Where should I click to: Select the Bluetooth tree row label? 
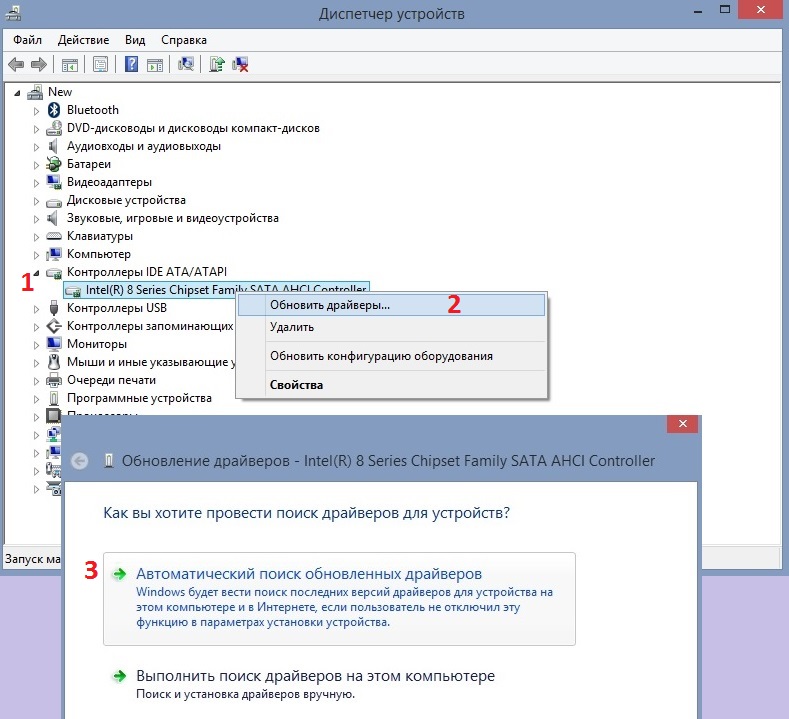(x=93, y=110)
